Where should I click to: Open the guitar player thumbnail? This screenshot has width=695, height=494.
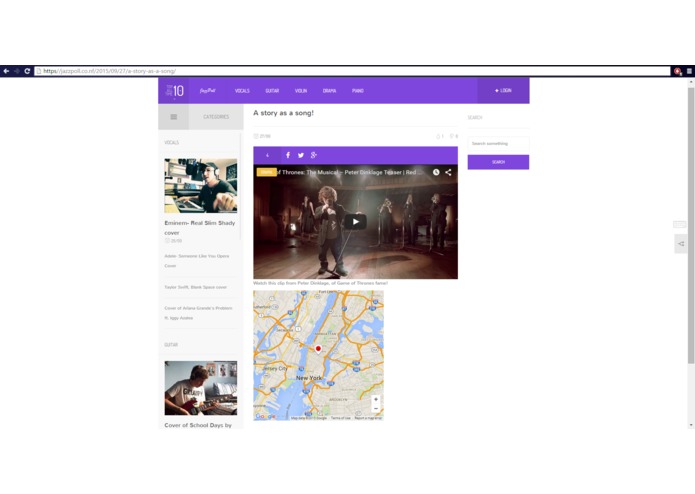[201, 388]
